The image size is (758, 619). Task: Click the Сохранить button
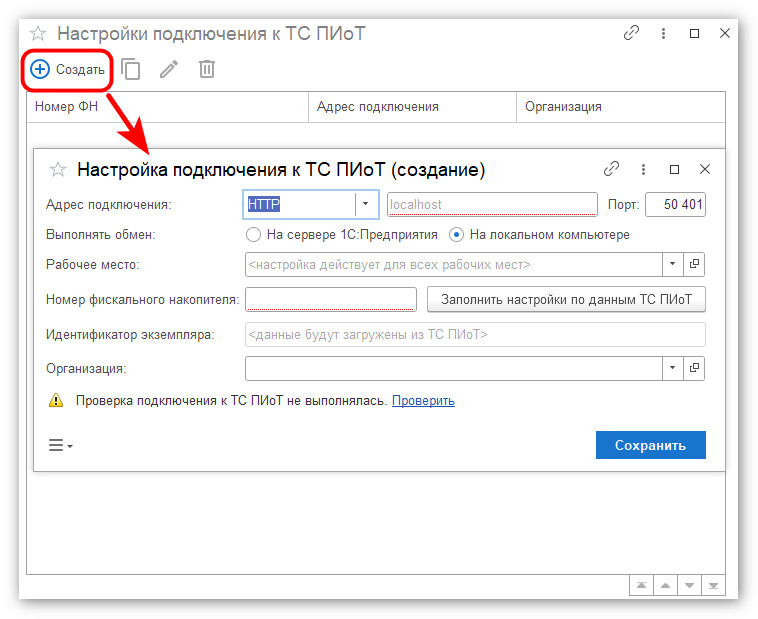click(651, 445)
